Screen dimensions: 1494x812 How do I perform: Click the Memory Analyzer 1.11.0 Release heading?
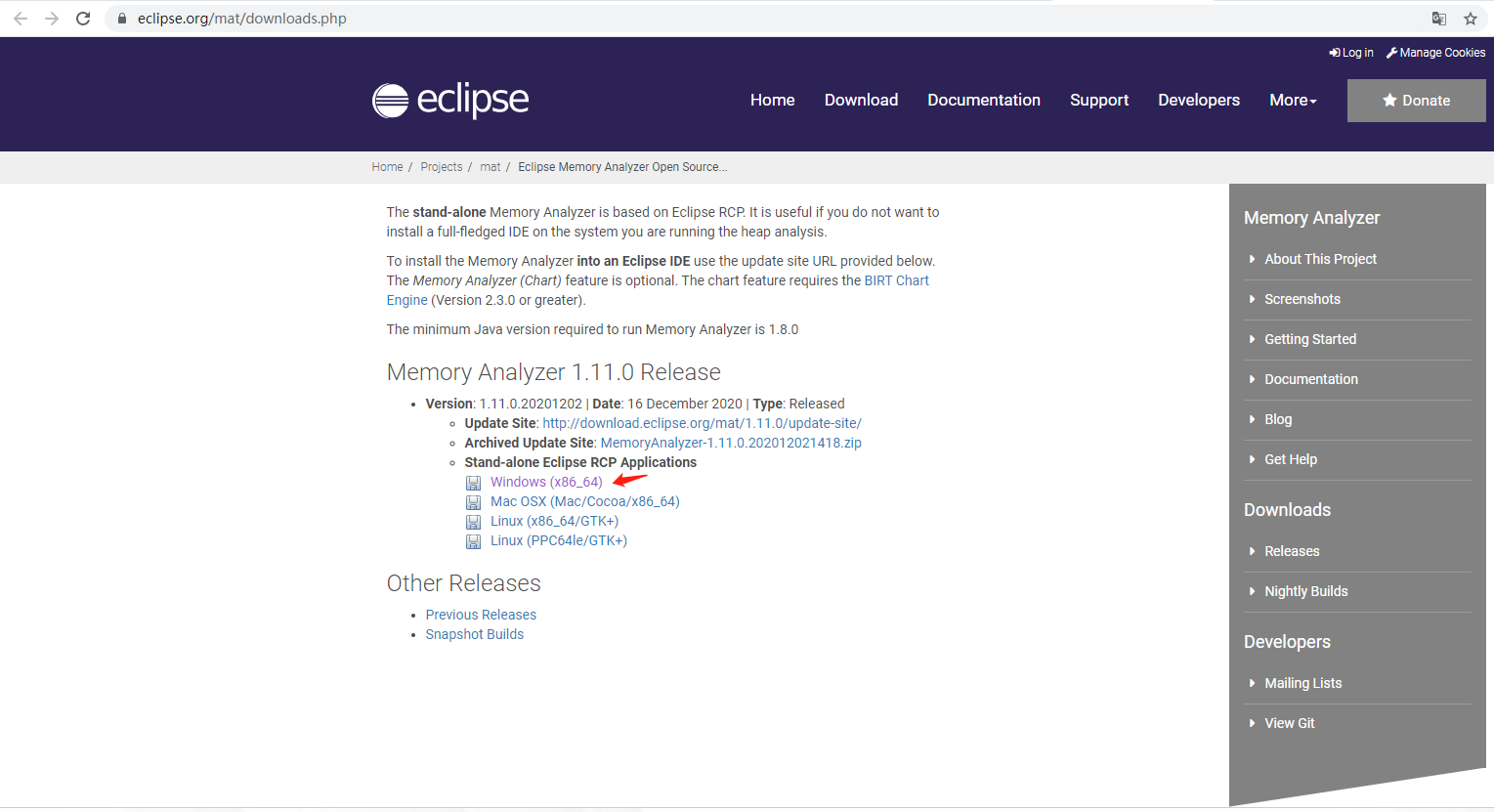[x=554, y=372]
